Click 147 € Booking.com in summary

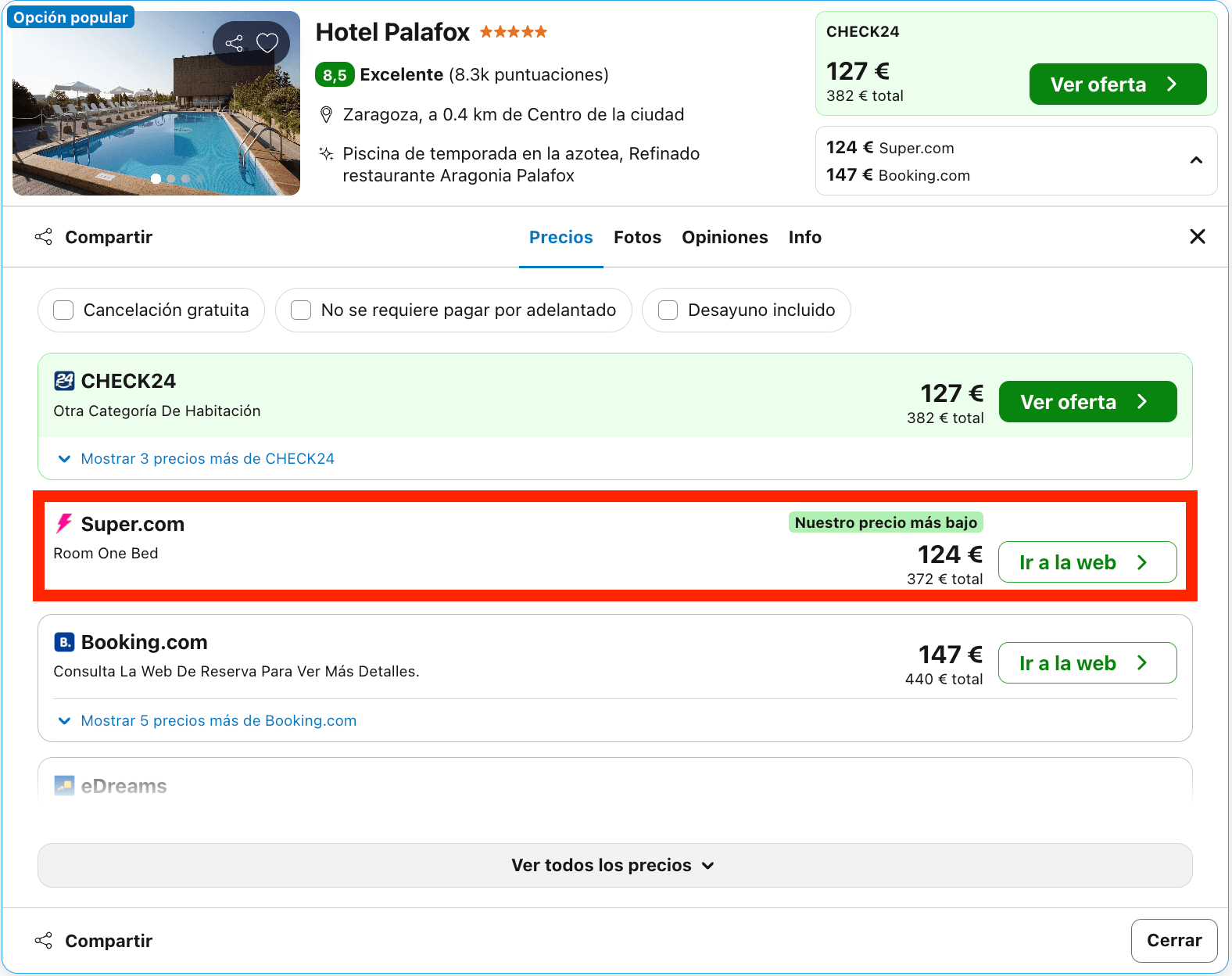pyautogui.click(x=898, y=175)
